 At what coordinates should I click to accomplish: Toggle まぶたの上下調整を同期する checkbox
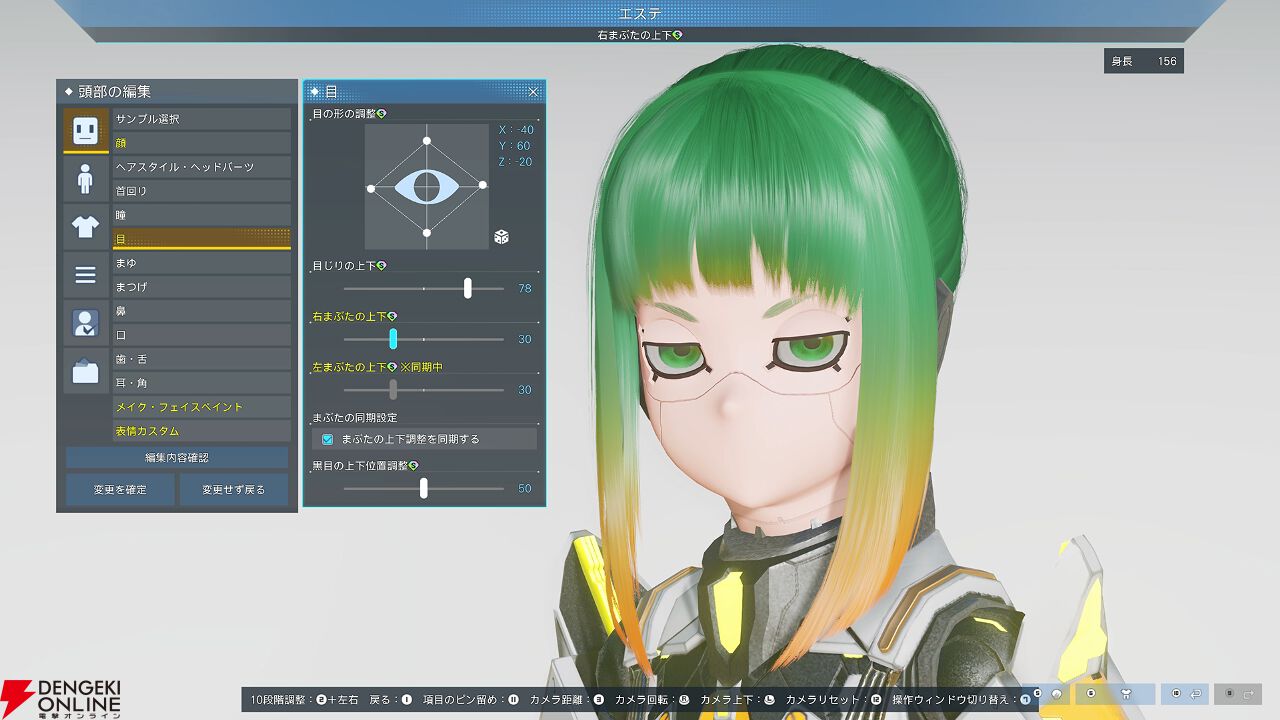click(x=327, y=439)
